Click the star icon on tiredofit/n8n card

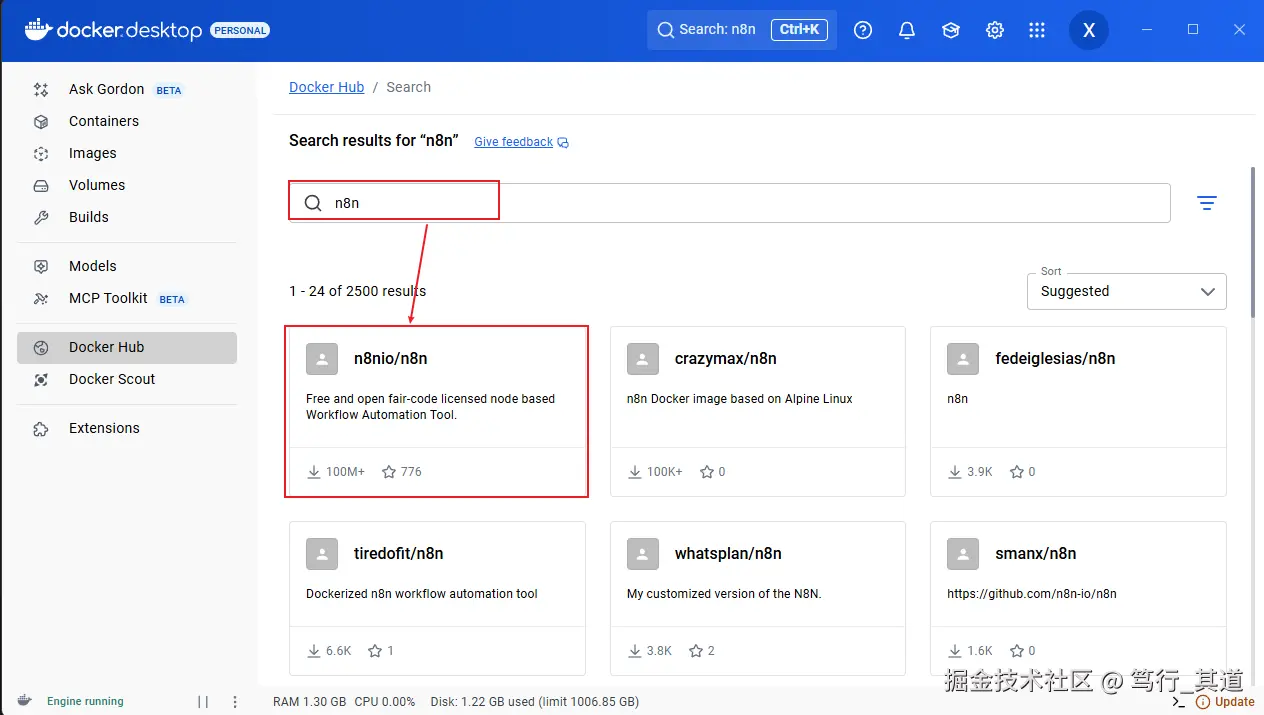tap(375, 651)
